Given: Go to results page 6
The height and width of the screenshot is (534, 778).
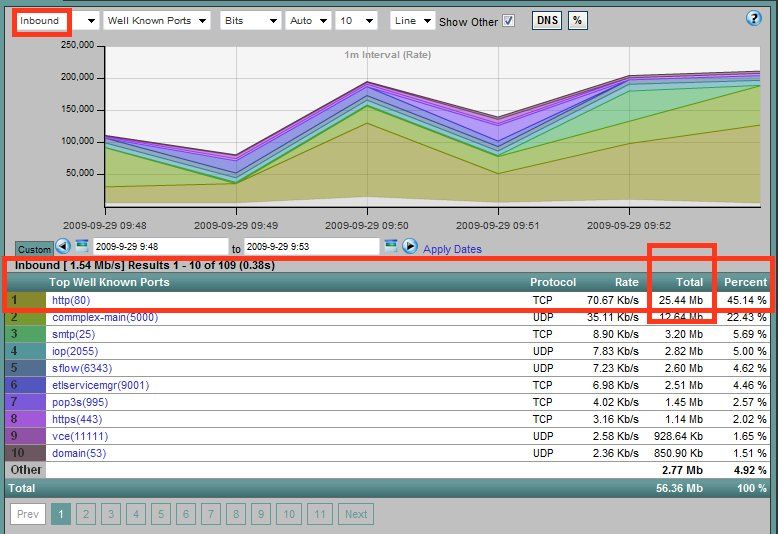Looking at the screenshot, I should tap(186, 514).
